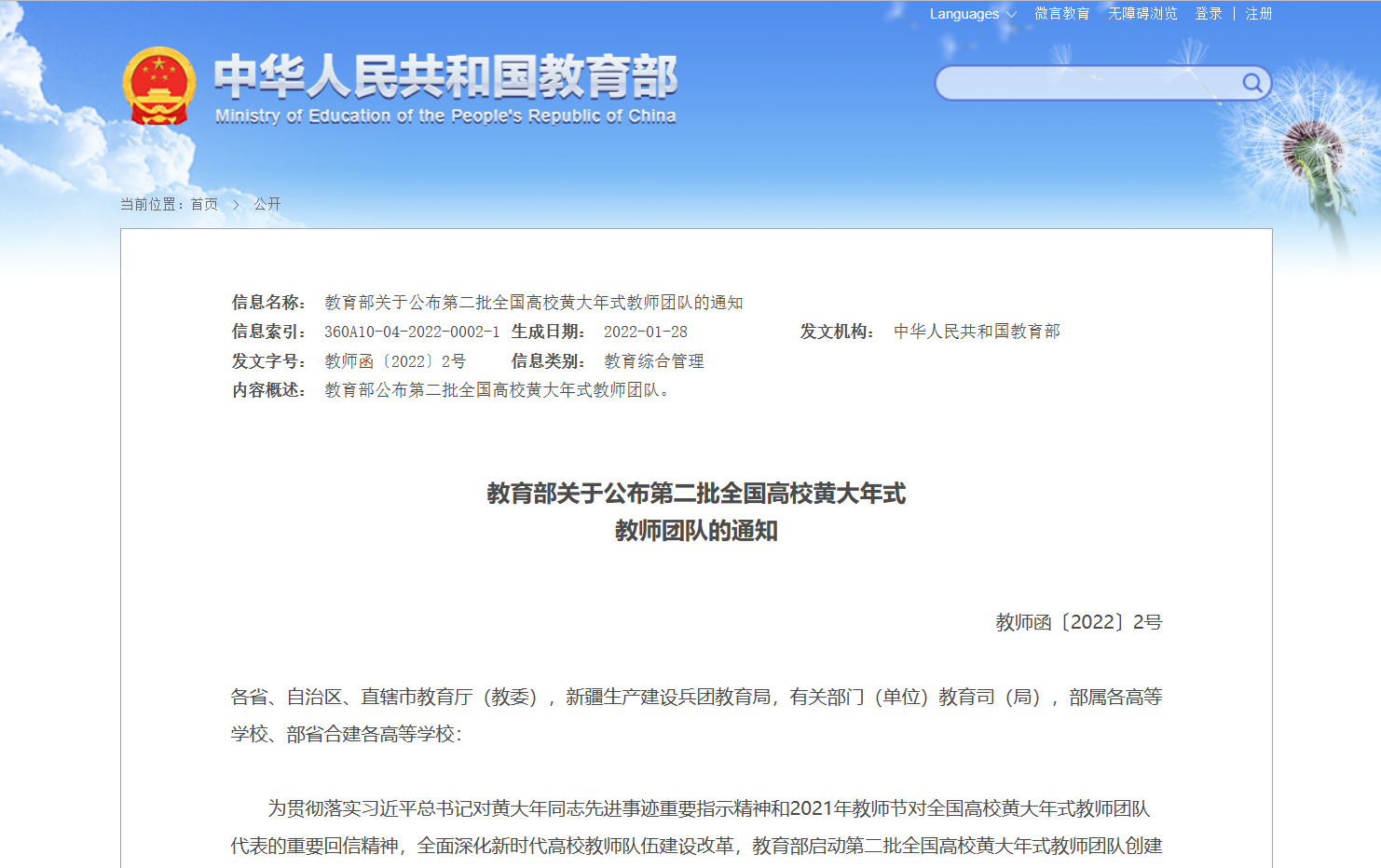Image resolution: width=1381 pixels, height=868 pixels.
Task: Open 无障碍浏览 accessibility link
Action: (x=1142, y=14)
